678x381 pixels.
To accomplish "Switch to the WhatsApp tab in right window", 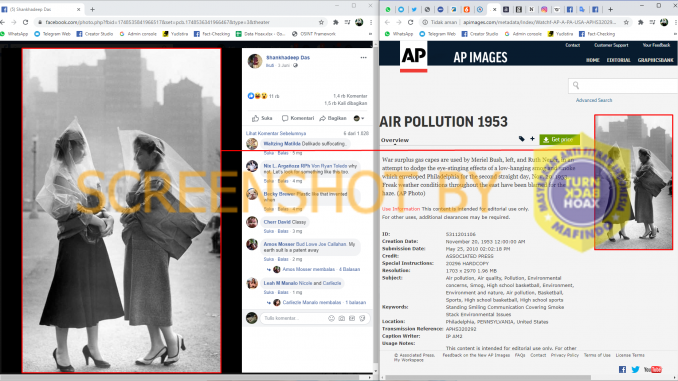I will click(x=388, y=9).
